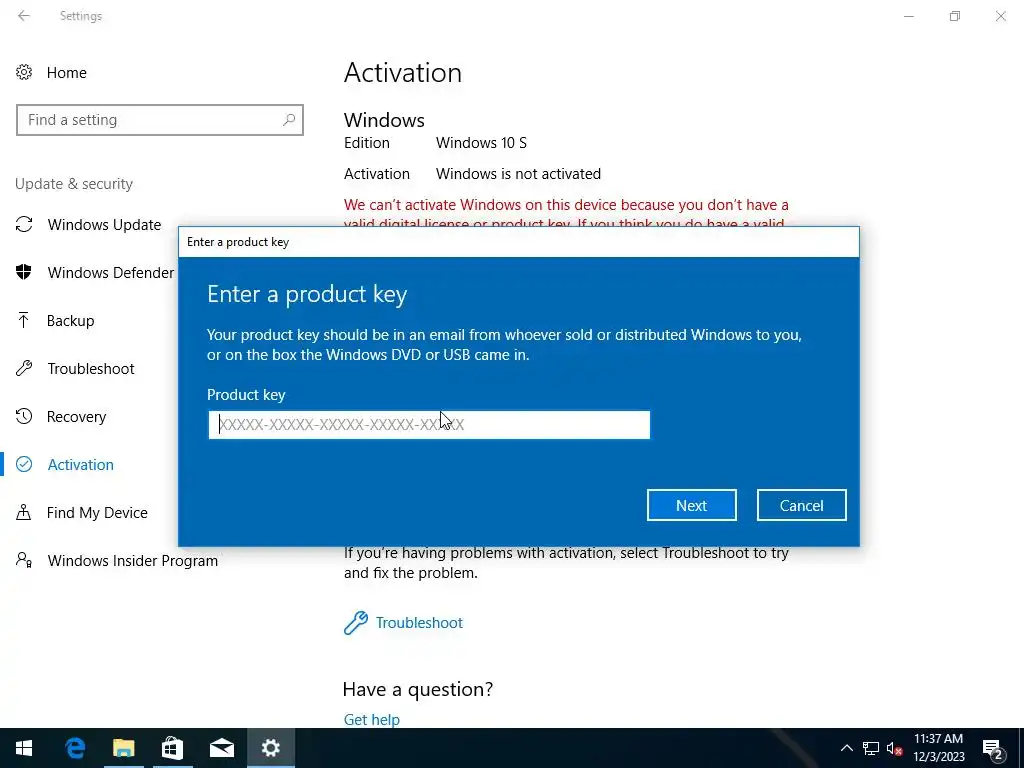1024x768 pixels.
Task: Select Troubleshoot in the sidebar
Action: point(91,368)
